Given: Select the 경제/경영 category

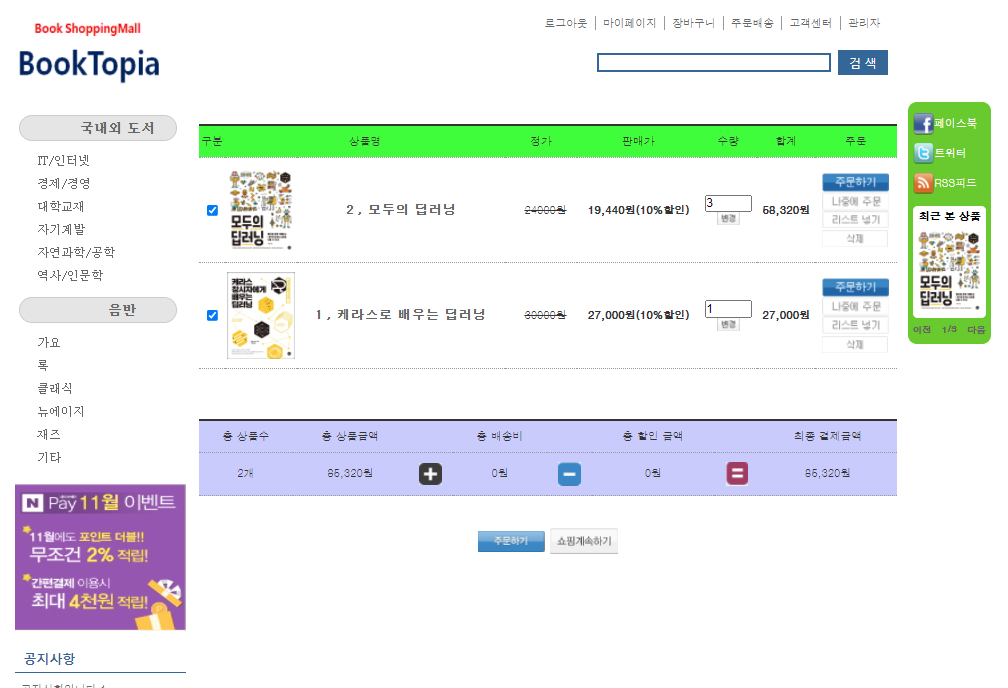Looking at the screenshot, I should pos(64,183).
